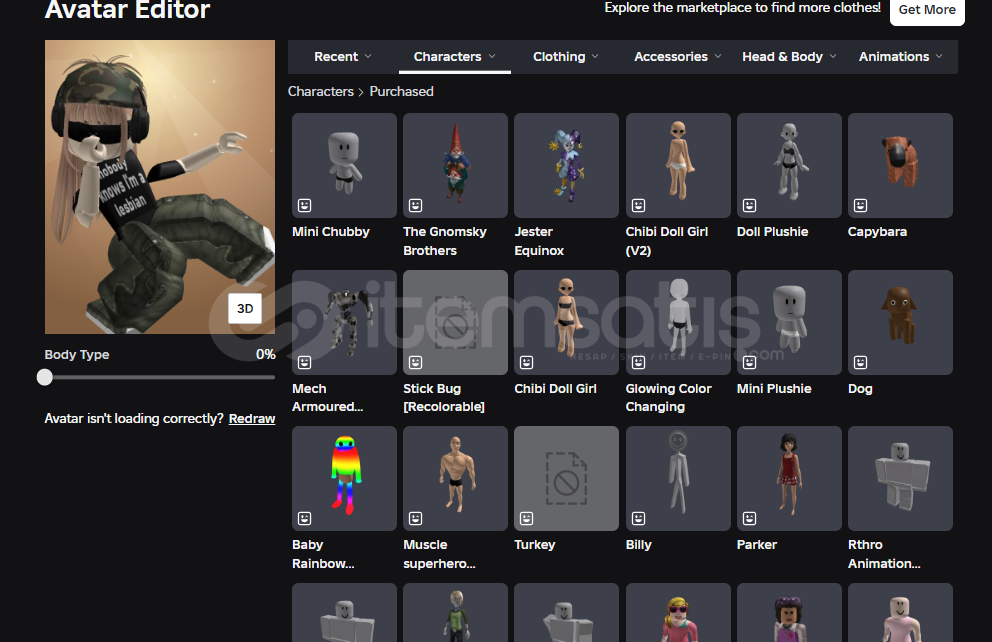Click the bundle icon on Doll Plushie
Viewport: 992px width, 642px height.
tap(750, 205)
